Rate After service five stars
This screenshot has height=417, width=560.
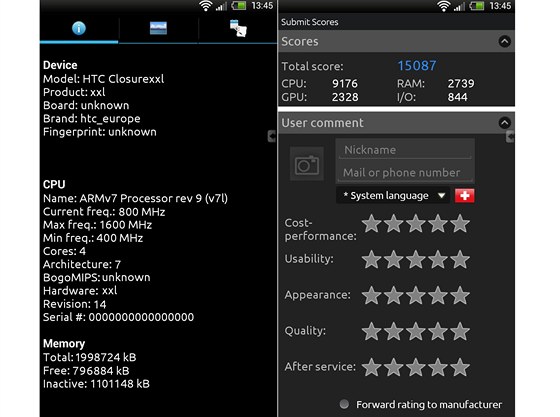tap(460, 367)
